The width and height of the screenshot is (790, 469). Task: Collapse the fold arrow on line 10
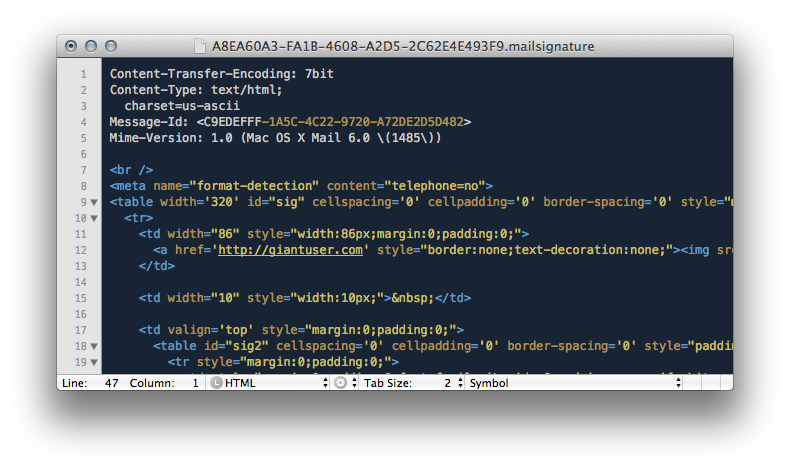tap(94, 218)
